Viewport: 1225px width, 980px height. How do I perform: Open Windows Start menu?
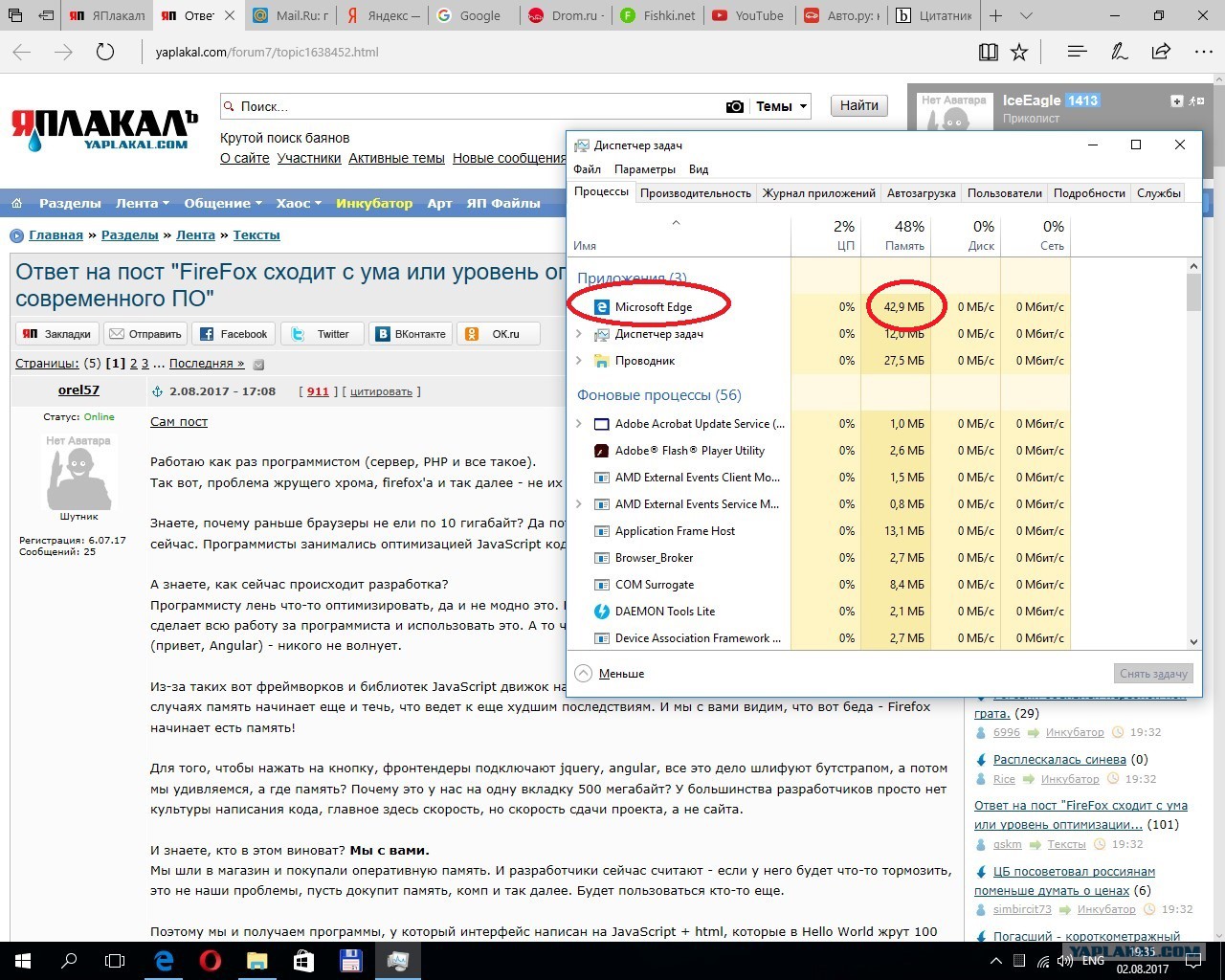(x=22, y=960)
